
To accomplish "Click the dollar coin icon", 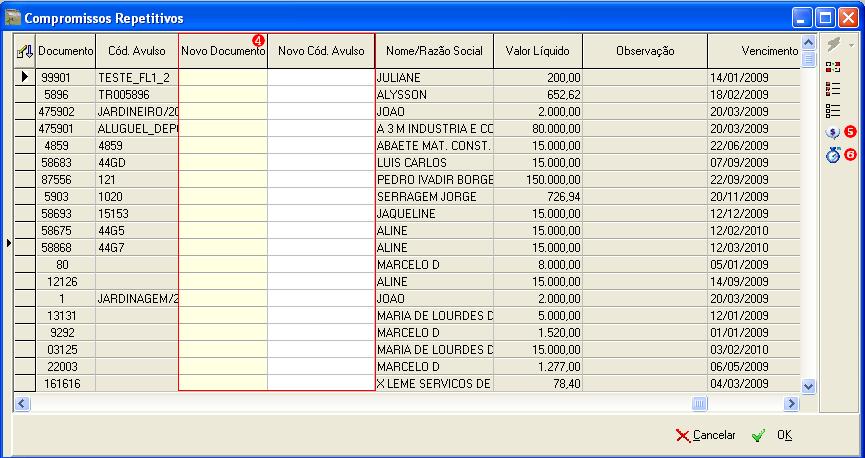I will click(833, 132).
